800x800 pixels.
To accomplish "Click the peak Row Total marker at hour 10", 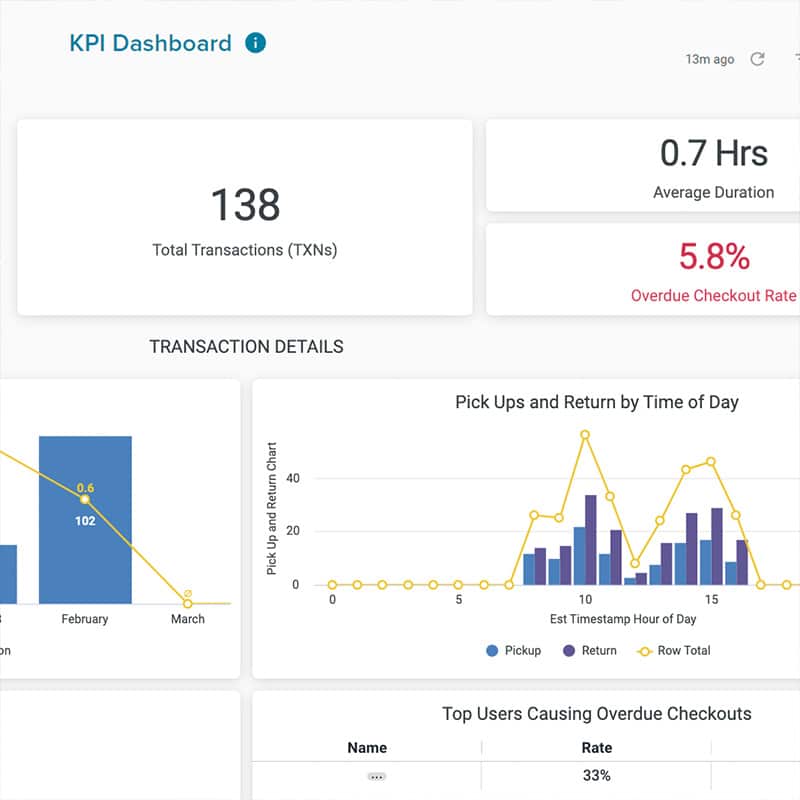I will (x=585, y=435).
